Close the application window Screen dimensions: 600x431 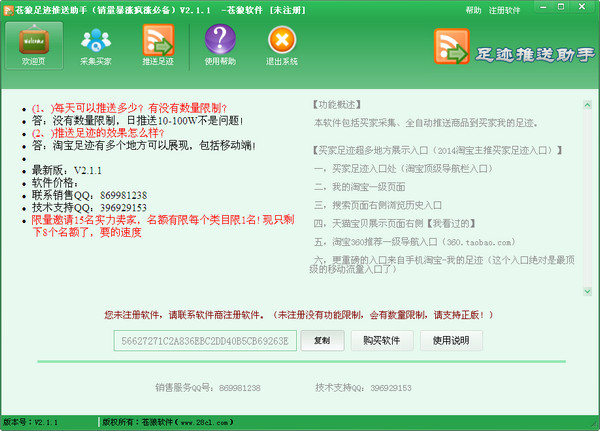[x=582, y=7]
